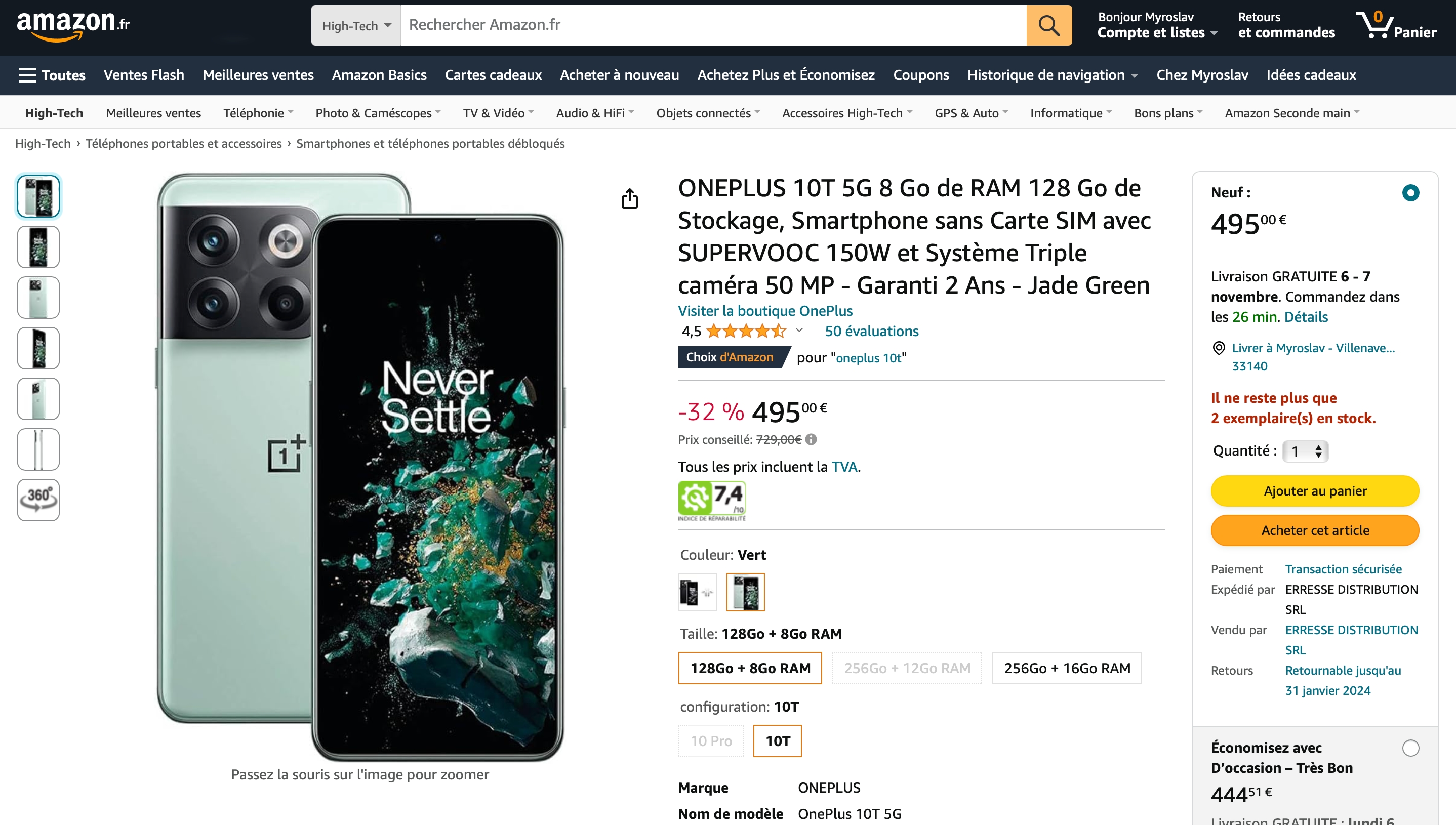1456x825 pixels.
Task: Select the D'occasion – Très Bon radio button
Action: point(1410,748)
